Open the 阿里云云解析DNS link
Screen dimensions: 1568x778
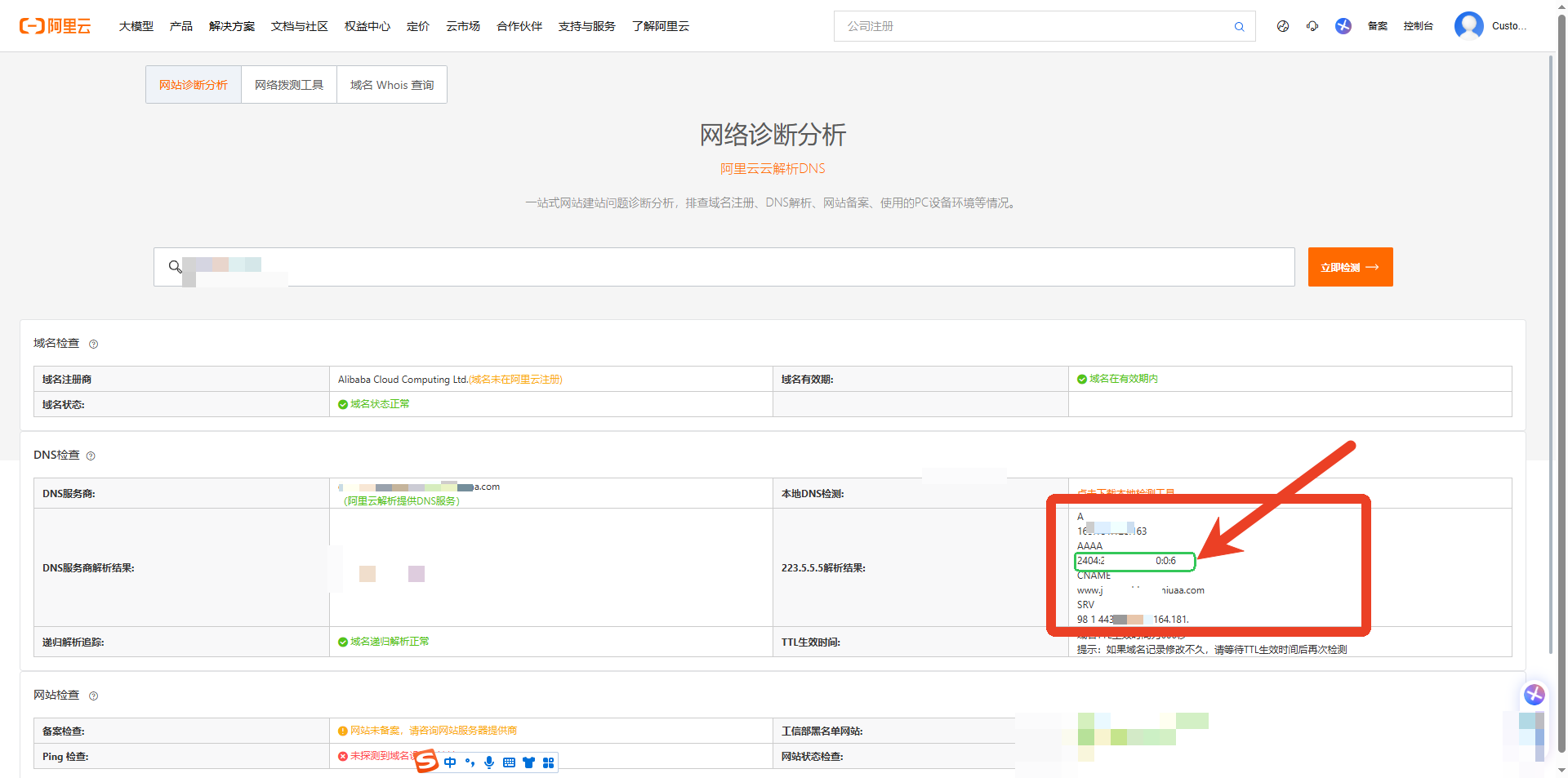[x=773, y=168]
